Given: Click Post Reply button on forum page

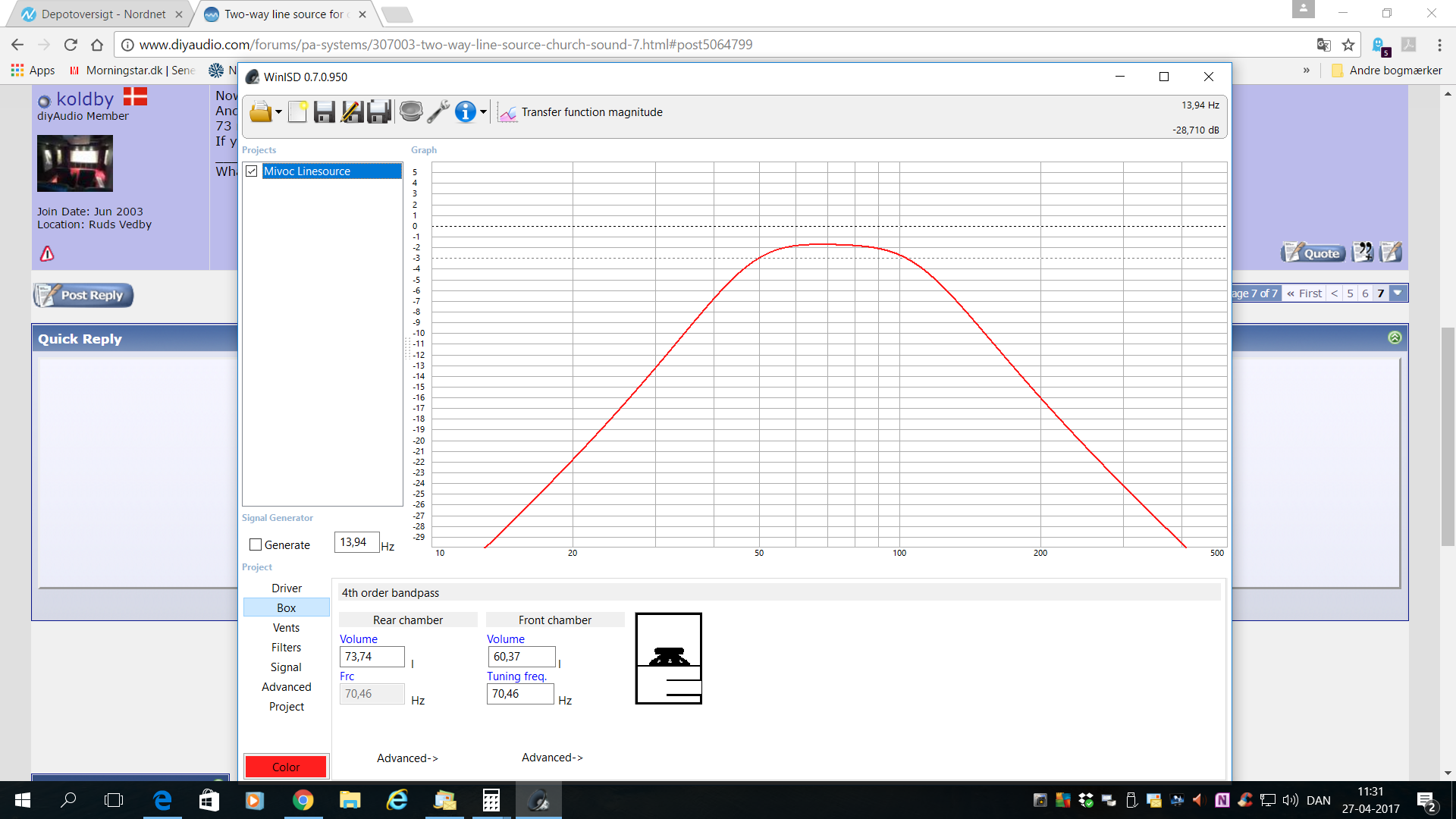Looking at the screenshot, I should point(83,295).
